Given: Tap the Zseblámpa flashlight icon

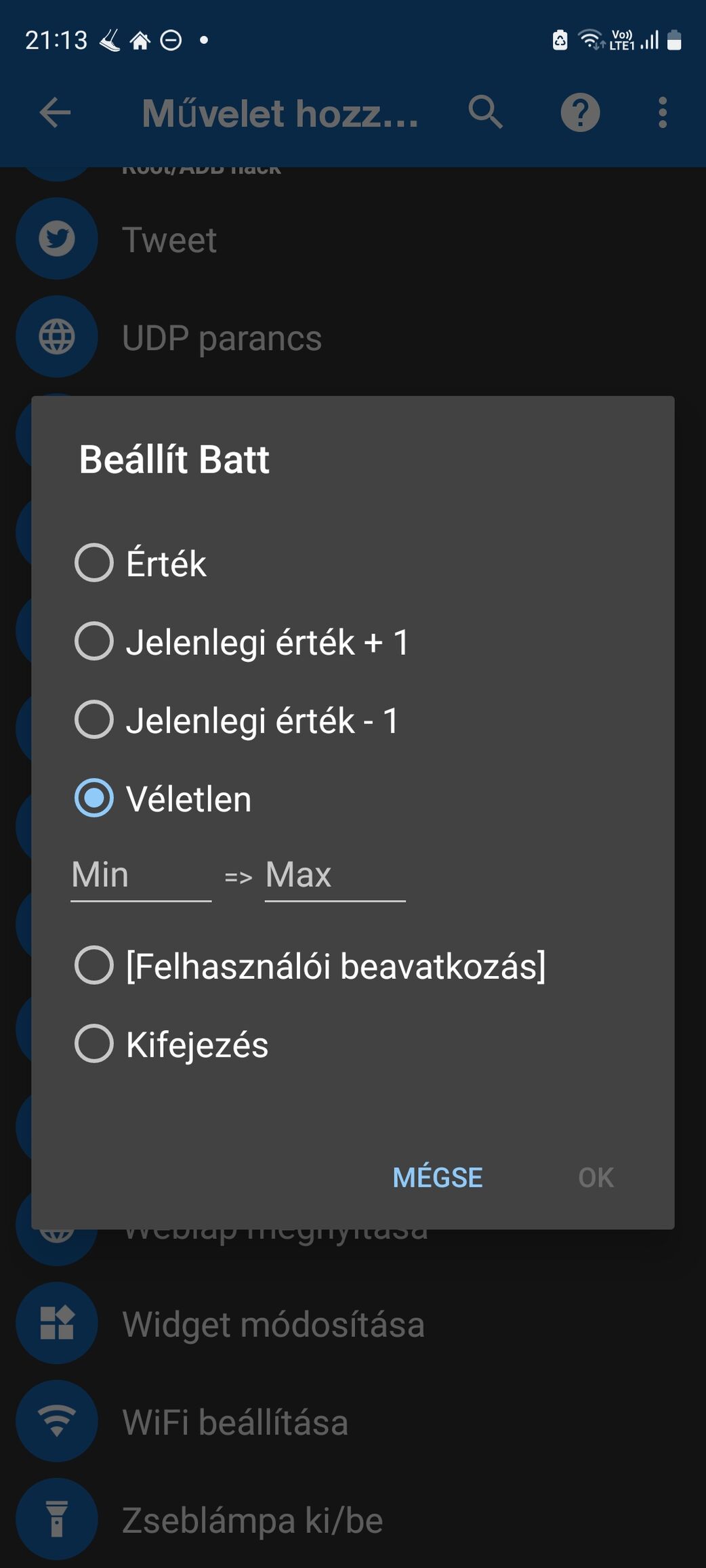Looking at the screenshot, I should point(57,1519).
